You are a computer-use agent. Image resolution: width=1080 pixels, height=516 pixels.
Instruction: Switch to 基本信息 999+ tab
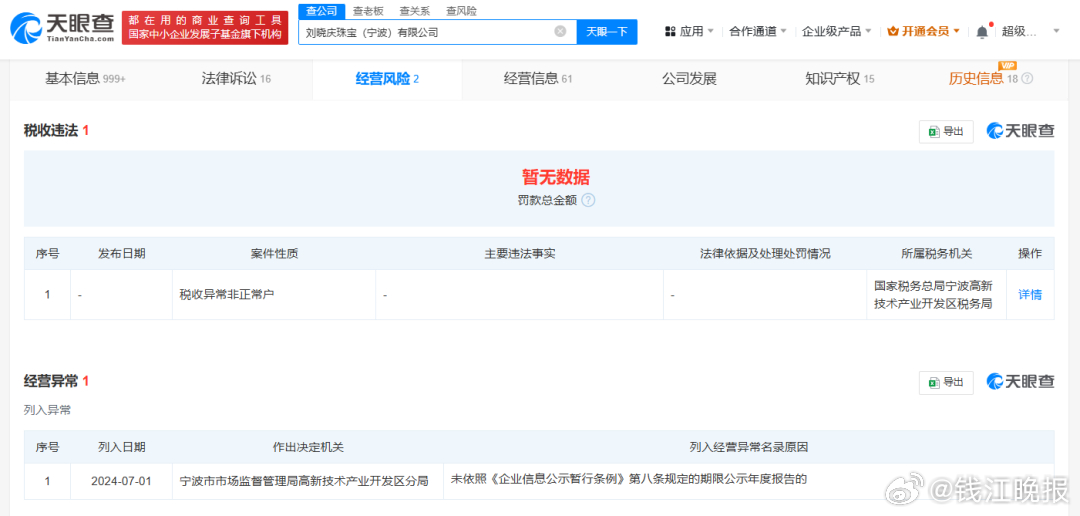point(85,79)
